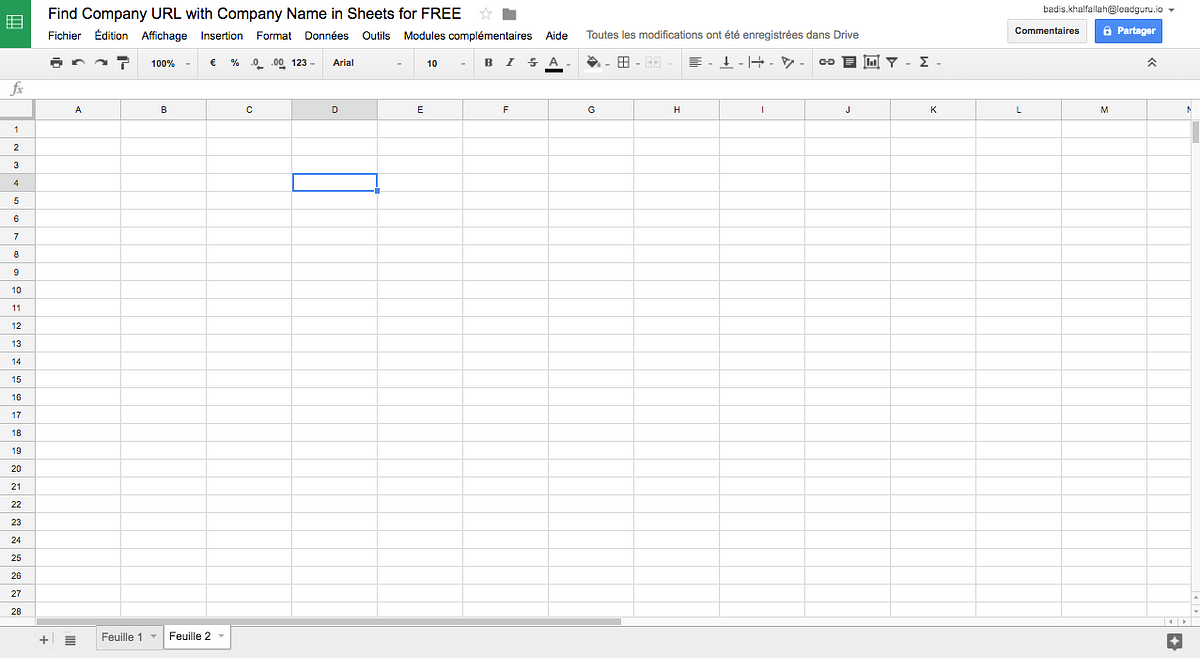Screen dimensions: 1200x658
Task: Move document using the folder icon
Action: click(509, 14)
